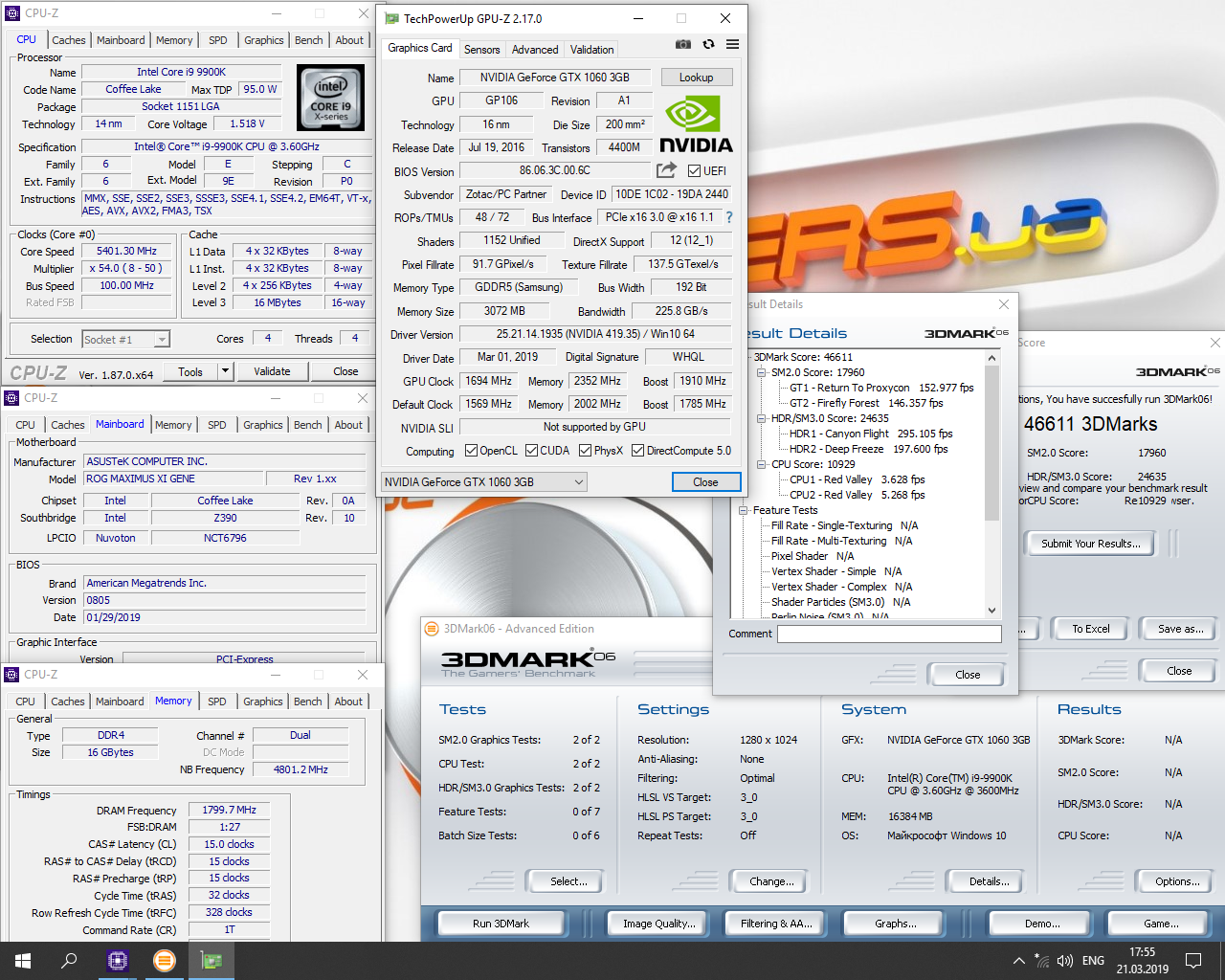Open Caches tab in the top CPU-Z window

(x=69, y=40)
